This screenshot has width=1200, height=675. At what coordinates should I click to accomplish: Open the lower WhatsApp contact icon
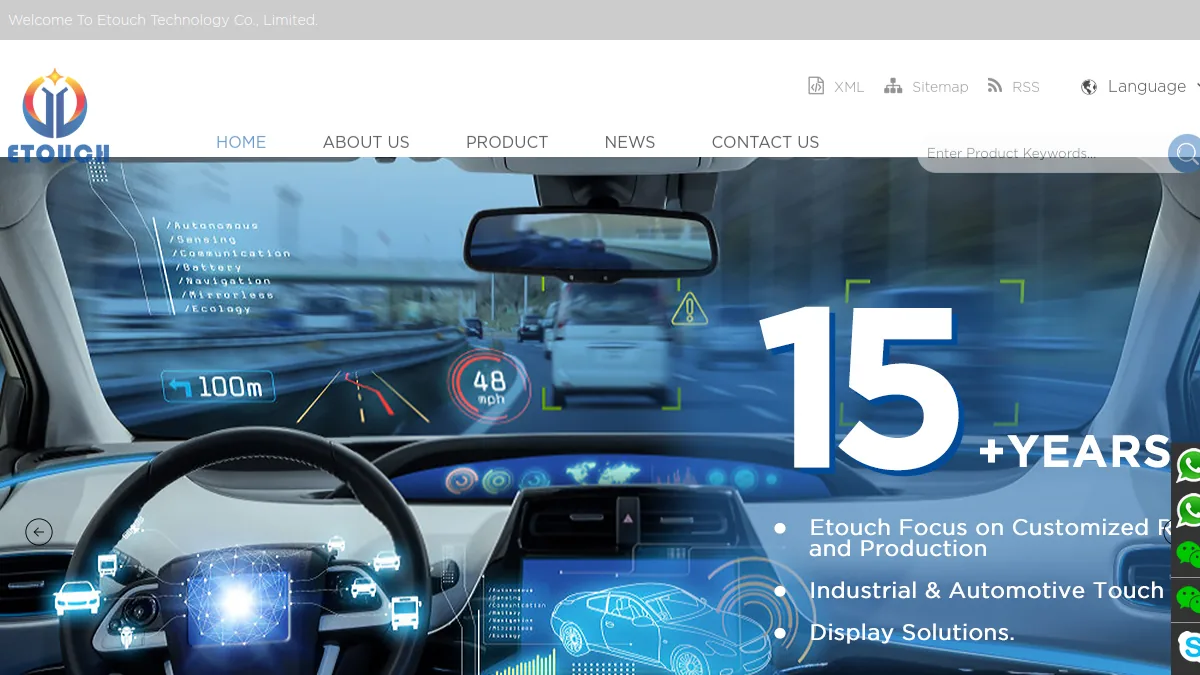(x=1189, y=510)
